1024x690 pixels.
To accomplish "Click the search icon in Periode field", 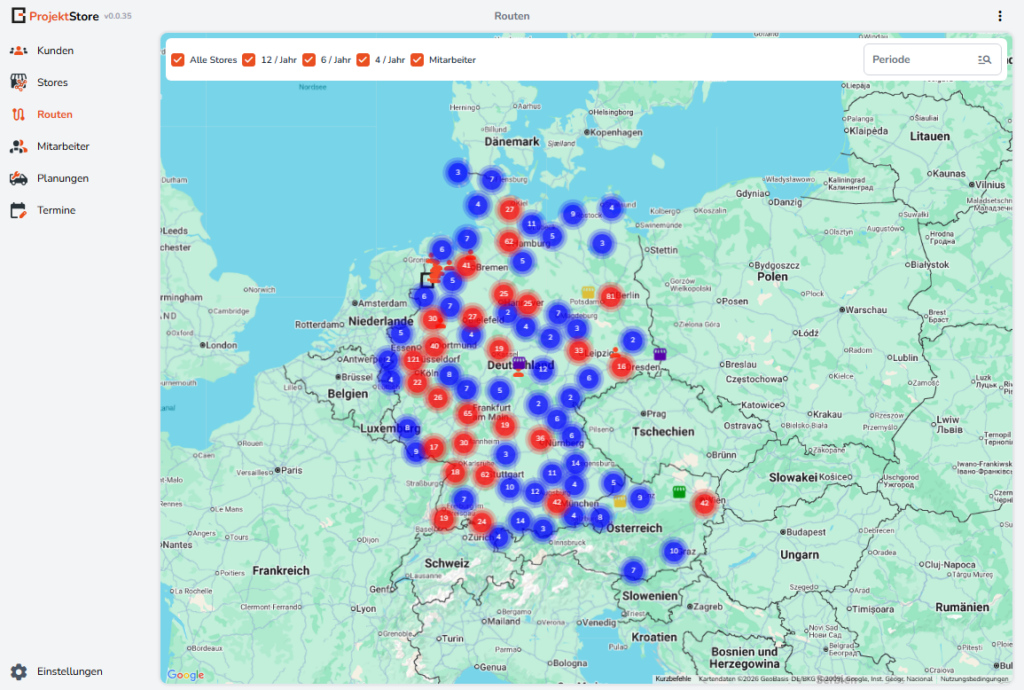I will [984, 60].
